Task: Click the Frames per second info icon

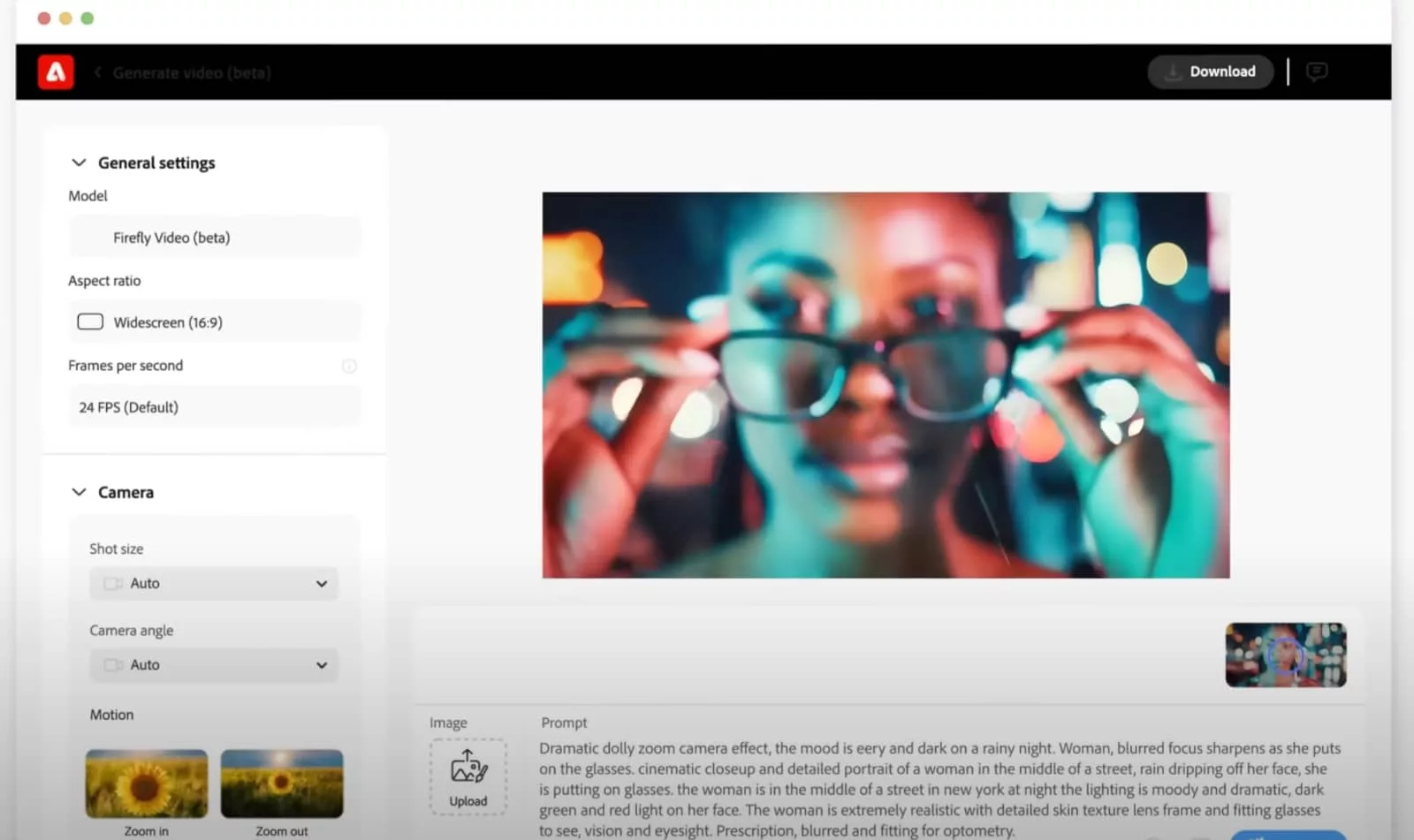Action: point(349,366)
